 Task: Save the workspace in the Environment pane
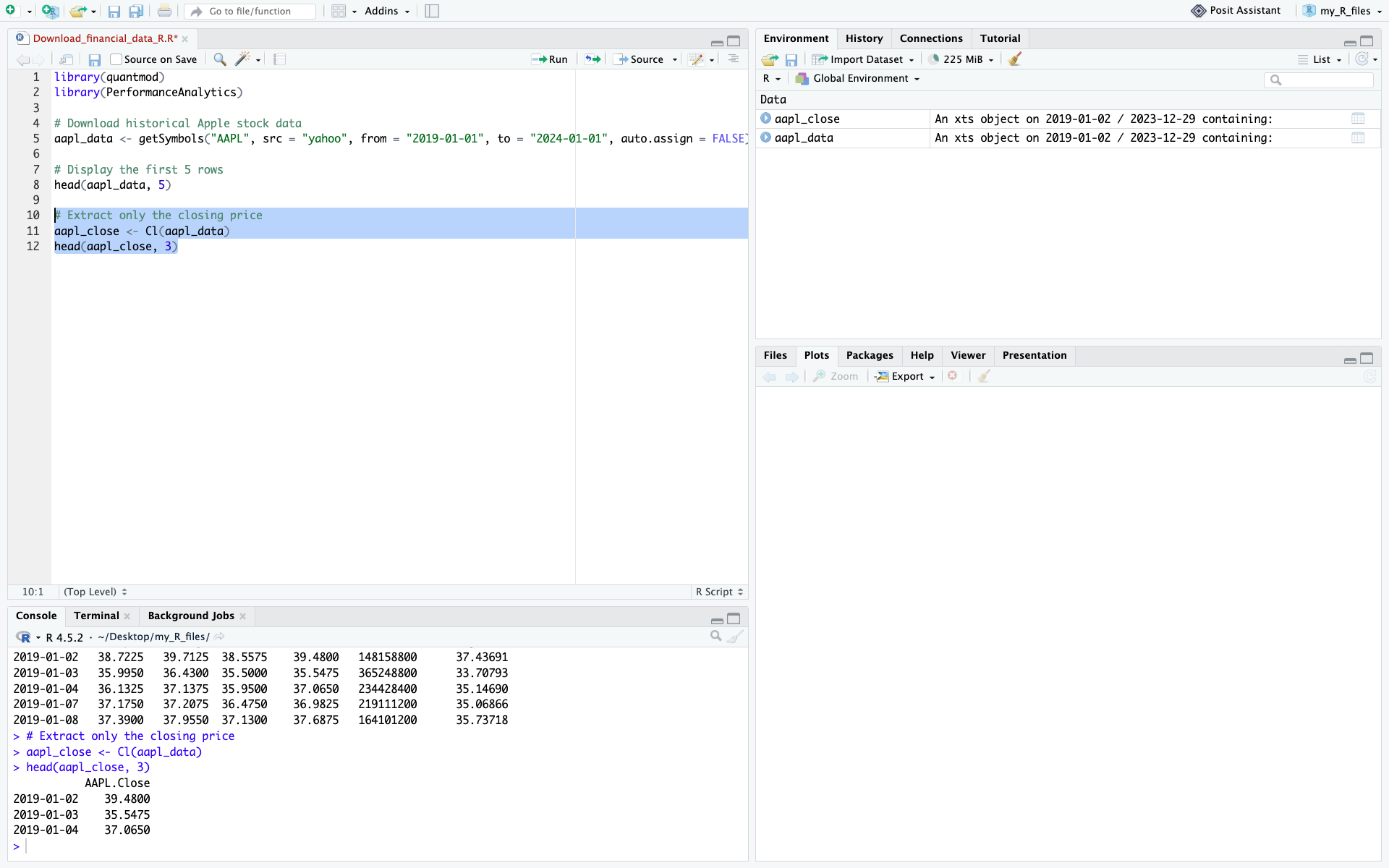pyautogui.click(x=791, y=59)
